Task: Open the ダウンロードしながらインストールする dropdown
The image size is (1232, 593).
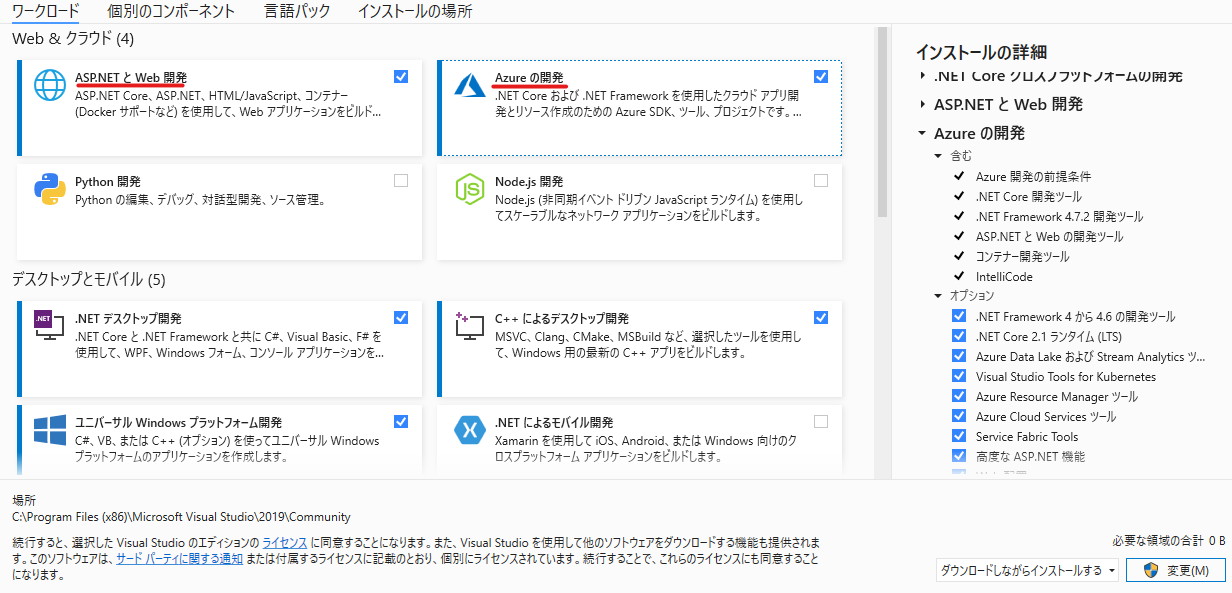Action: tap(1029, 570)
